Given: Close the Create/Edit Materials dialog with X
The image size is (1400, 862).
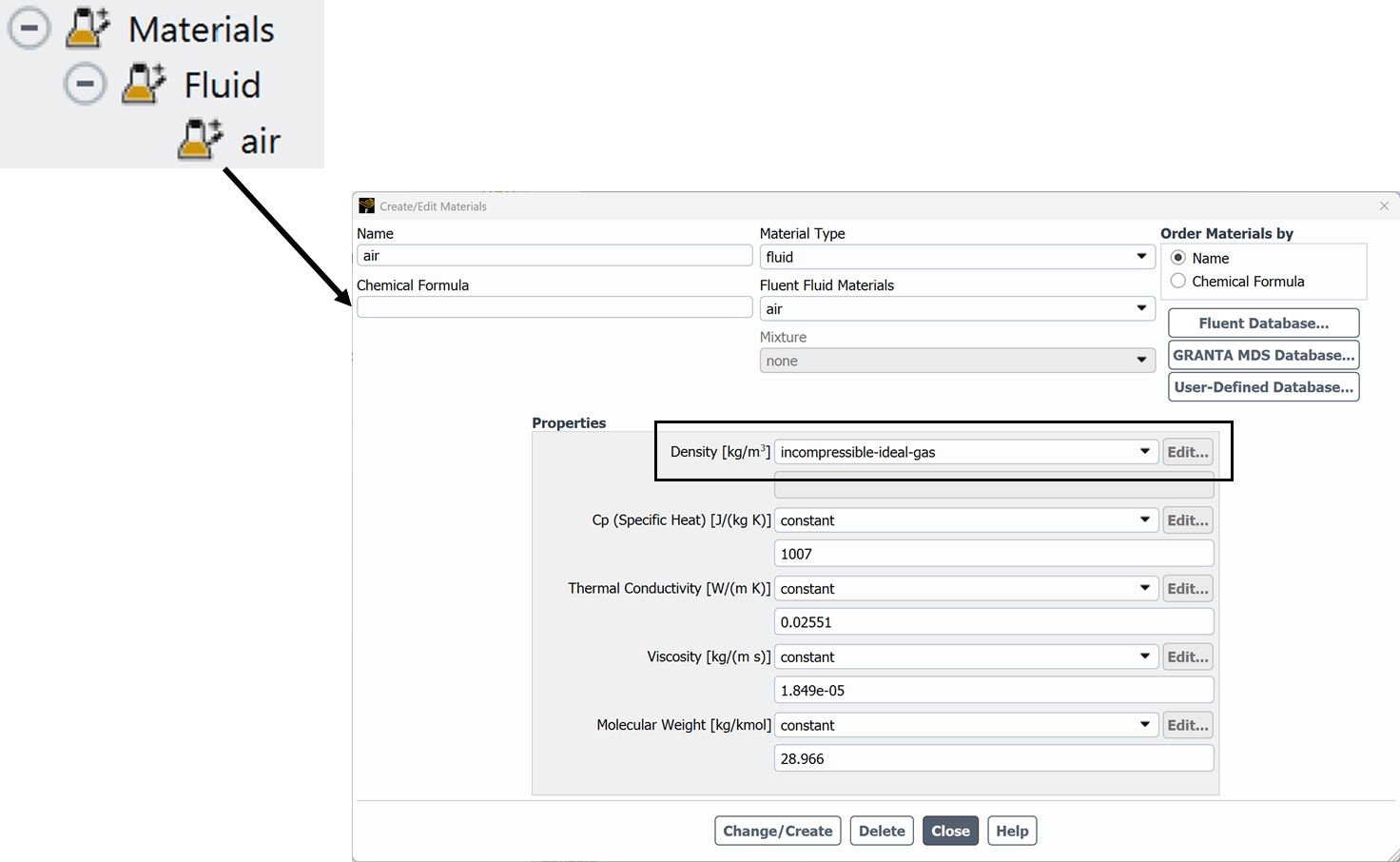Looking at the screenshot, I should [1384, 206].
